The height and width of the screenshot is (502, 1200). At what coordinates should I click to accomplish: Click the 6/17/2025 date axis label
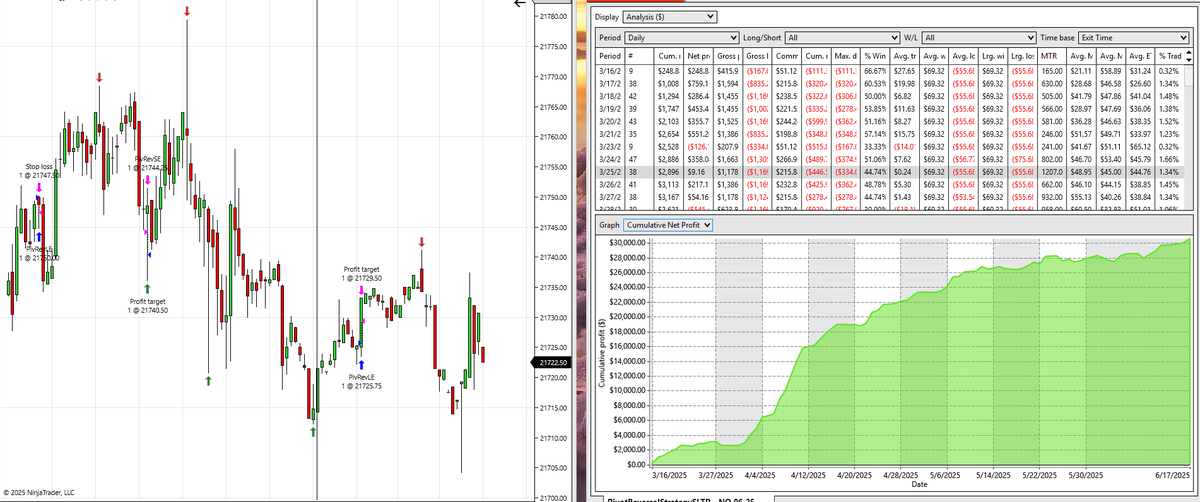point(1172,476)
